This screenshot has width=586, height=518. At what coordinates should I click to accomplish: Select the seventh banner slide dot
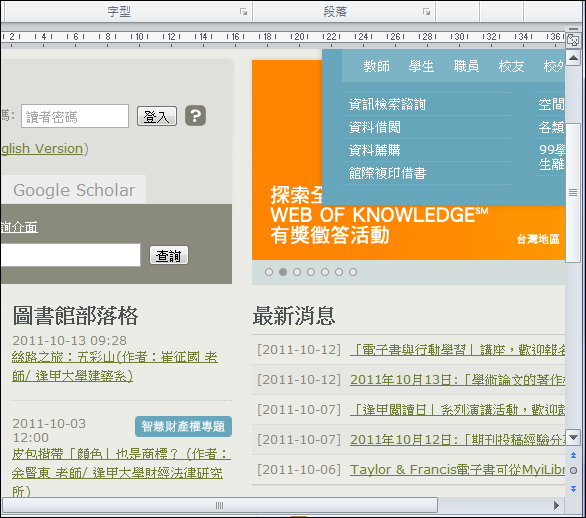coord(353,272)
